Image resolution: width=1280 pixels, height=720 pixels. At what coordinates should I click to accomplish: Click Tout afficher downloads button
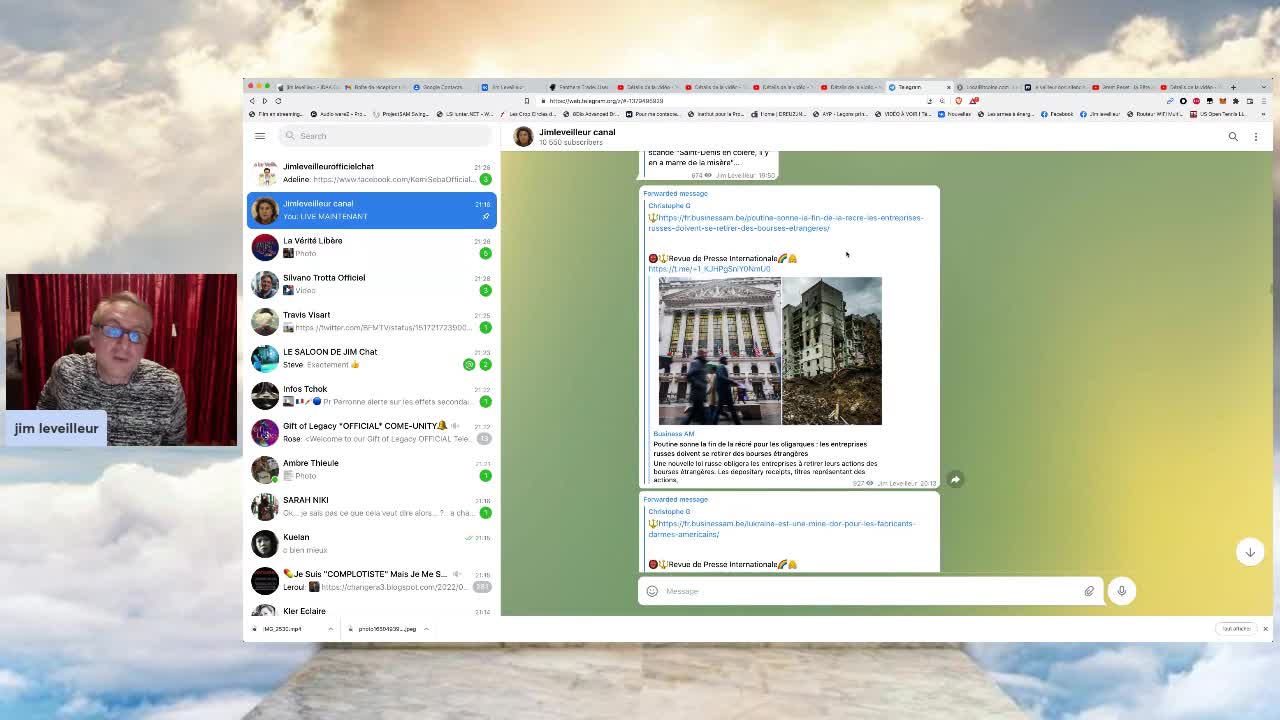click(x=1235, y=629)
